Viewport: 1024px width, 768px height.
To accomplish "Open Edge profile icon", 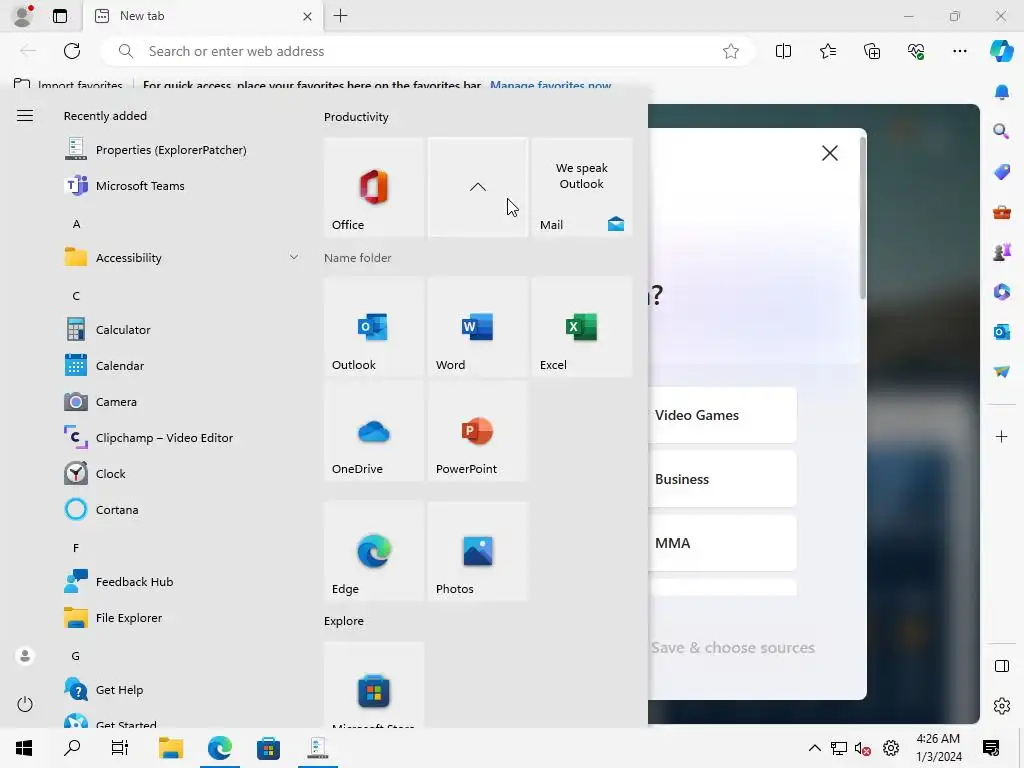I will [23, 16].
